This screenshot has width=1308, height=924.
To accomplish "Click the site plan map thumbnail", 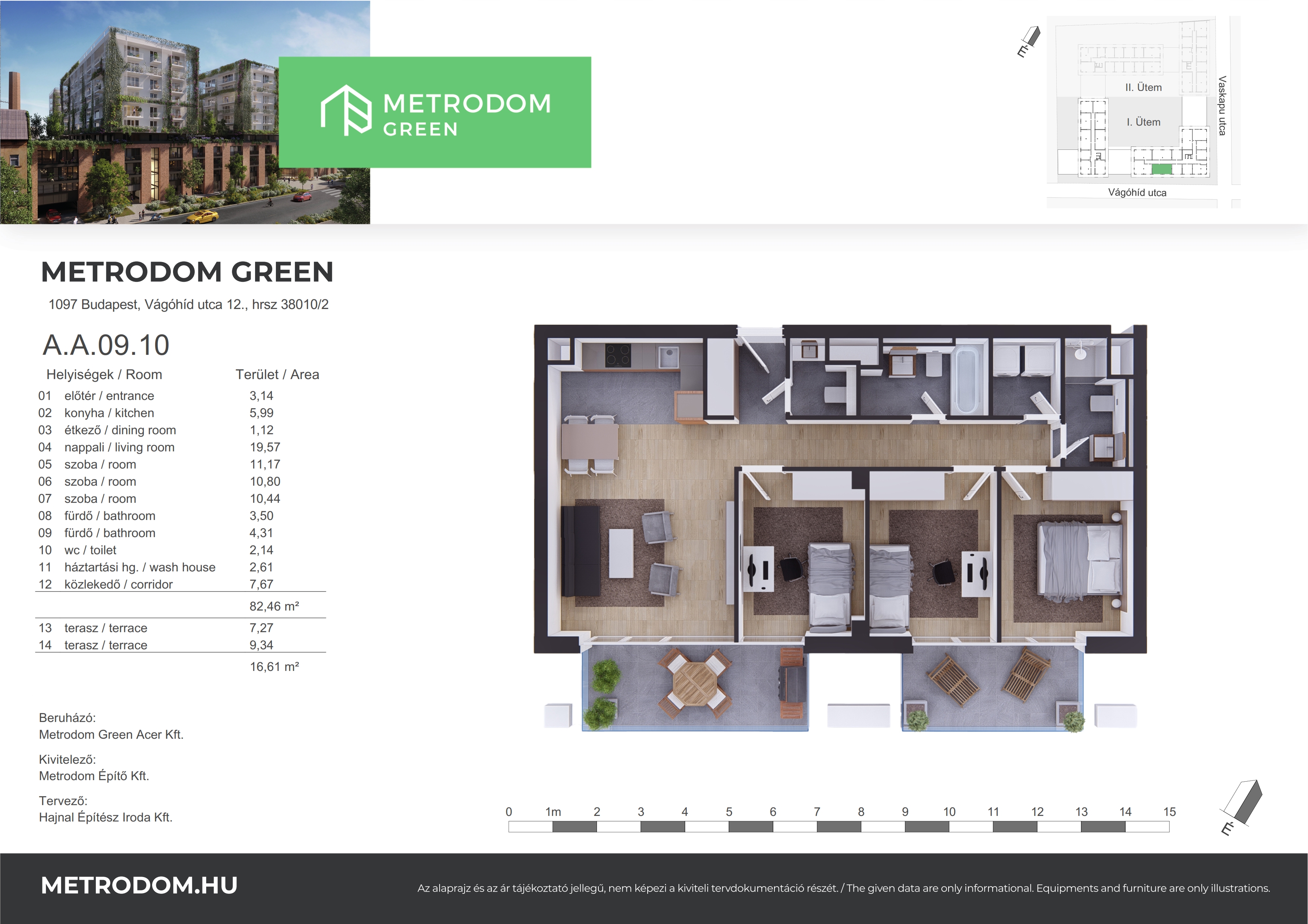I will tap(1143, 112).
